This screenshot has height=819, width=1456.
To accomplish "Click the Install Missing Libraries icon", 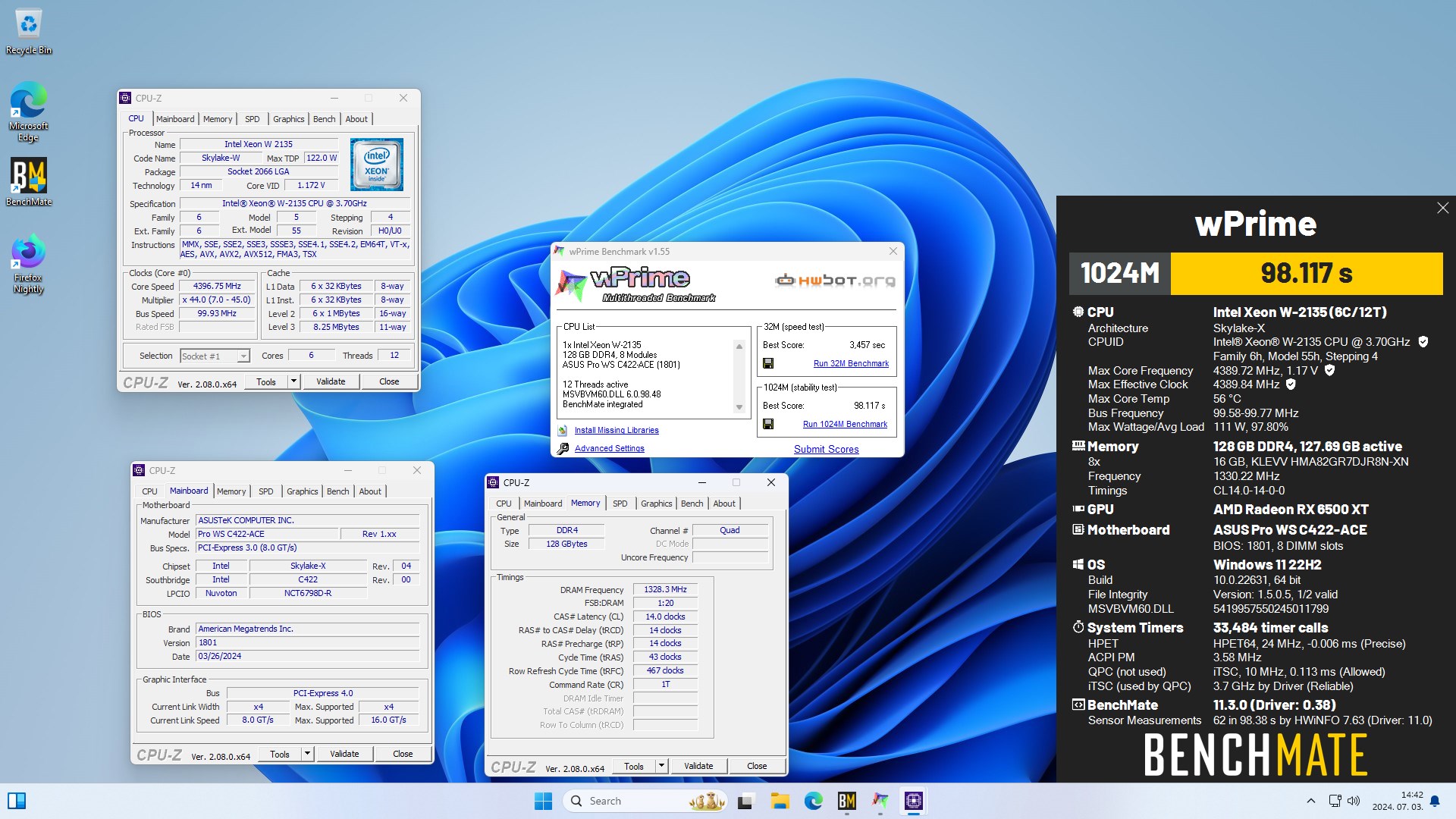I will (563, 430).
